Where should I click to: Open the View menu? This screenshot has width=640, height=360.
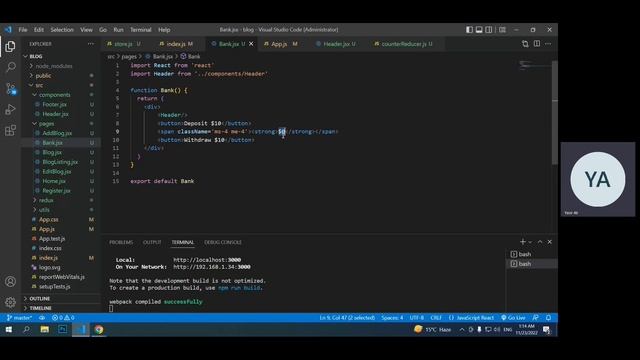pos(86,30)
